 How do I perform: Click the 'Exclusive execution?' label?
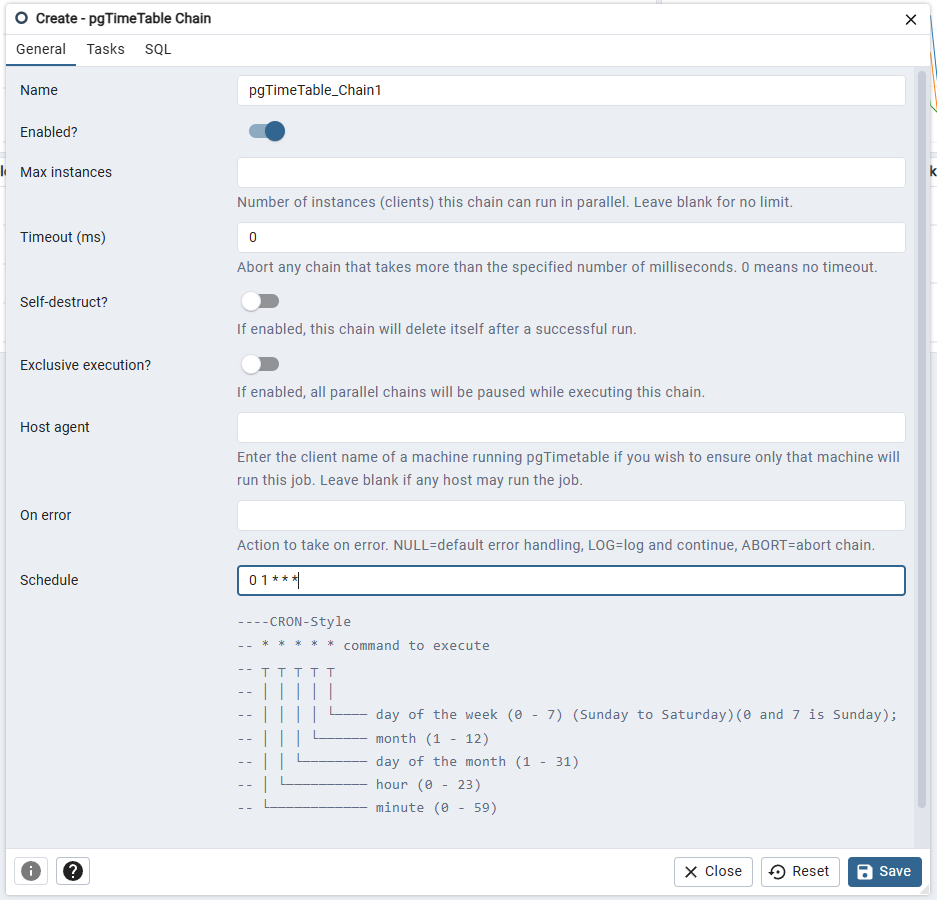(x=85, y=365)
